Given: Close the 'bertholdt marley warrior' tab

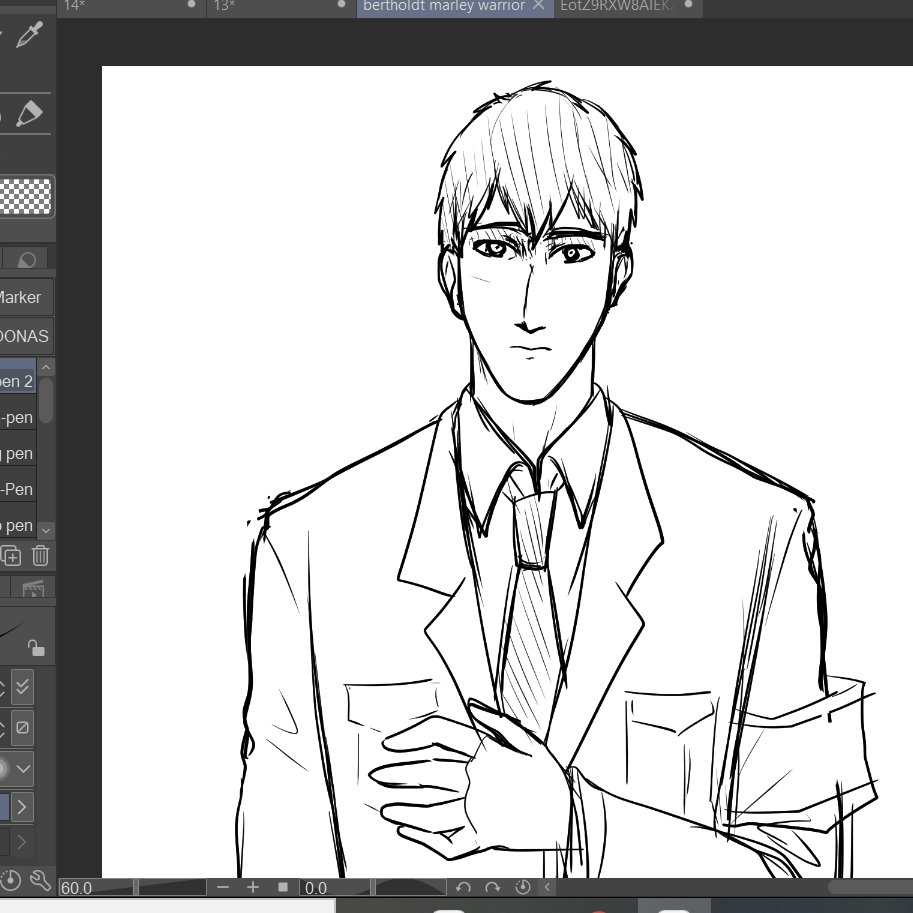Looking at the screenshot, I should click(x=539, y=5).
